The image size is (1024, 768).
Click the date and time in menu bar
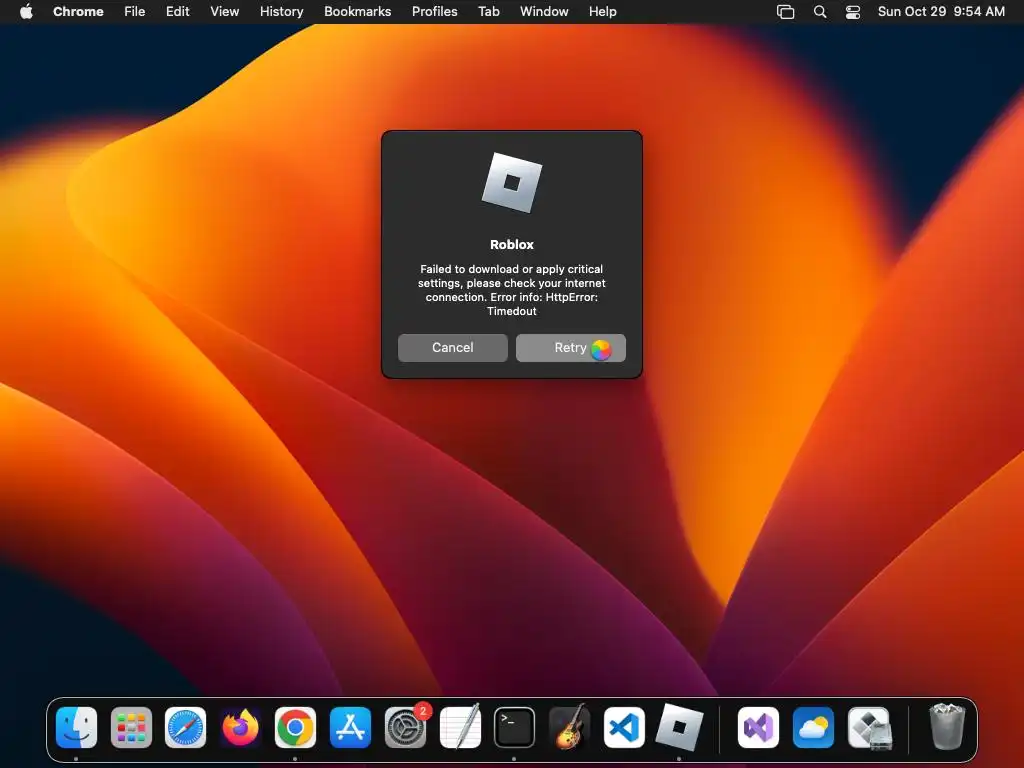tap(941, 11)
